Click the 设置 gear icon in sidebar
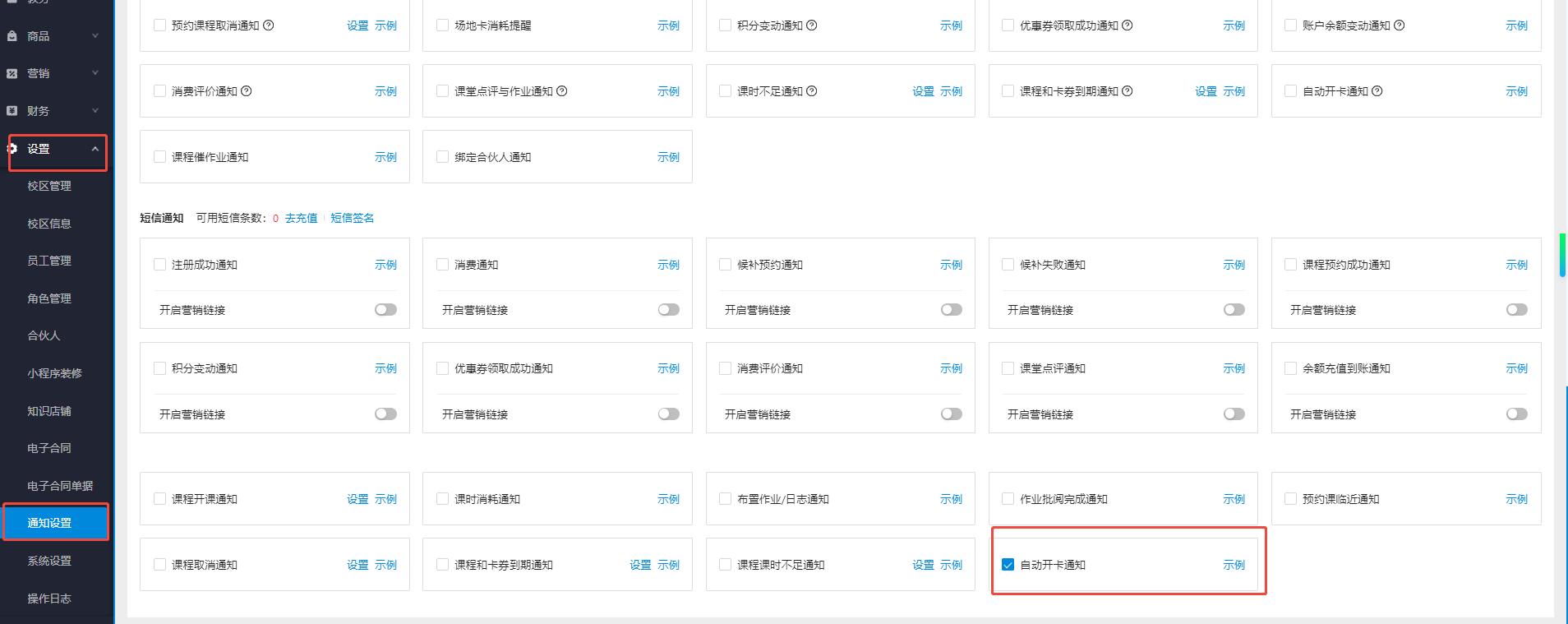Screen dimensions: 1568x624 [x=12, y=149]
